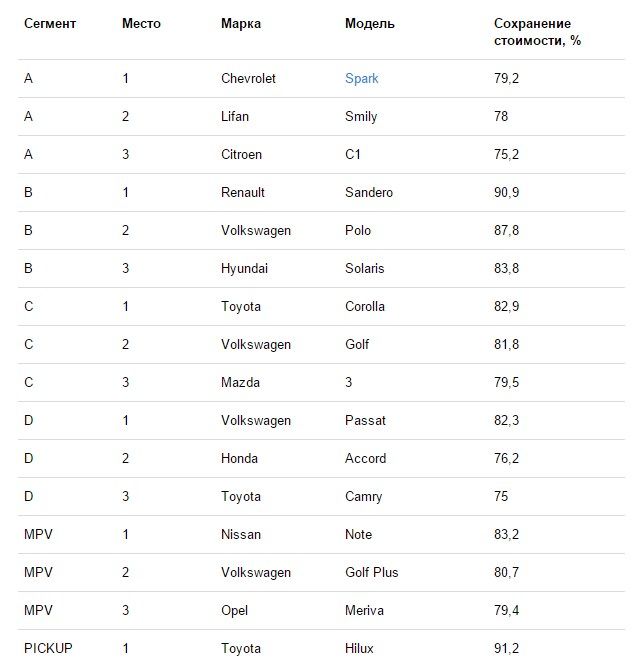Click the Сегмент column header
Viewport: 641px width, 663px height.
tap(50, 24)
